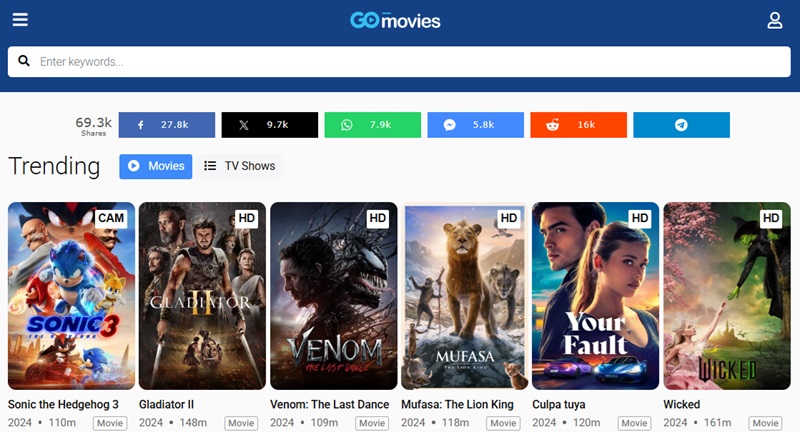Image resolution: width=800 pixels, height=432 pixels.
Task: Open Wicked movie poster
Action: (727, 296)
